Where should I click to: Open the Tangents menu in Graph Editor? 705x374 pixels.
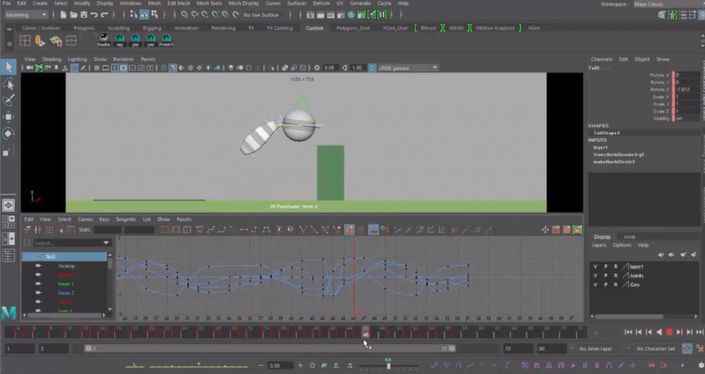[x=125, y=219]
